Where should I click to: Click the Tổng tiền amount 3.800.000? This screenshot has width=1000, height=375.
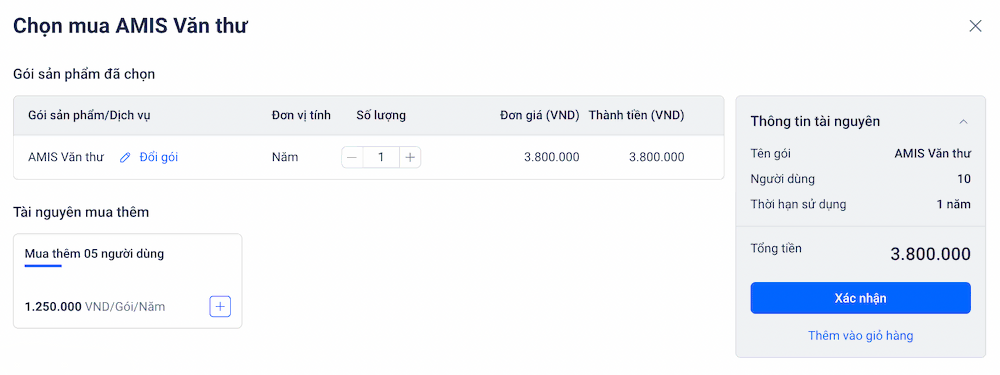930,254
